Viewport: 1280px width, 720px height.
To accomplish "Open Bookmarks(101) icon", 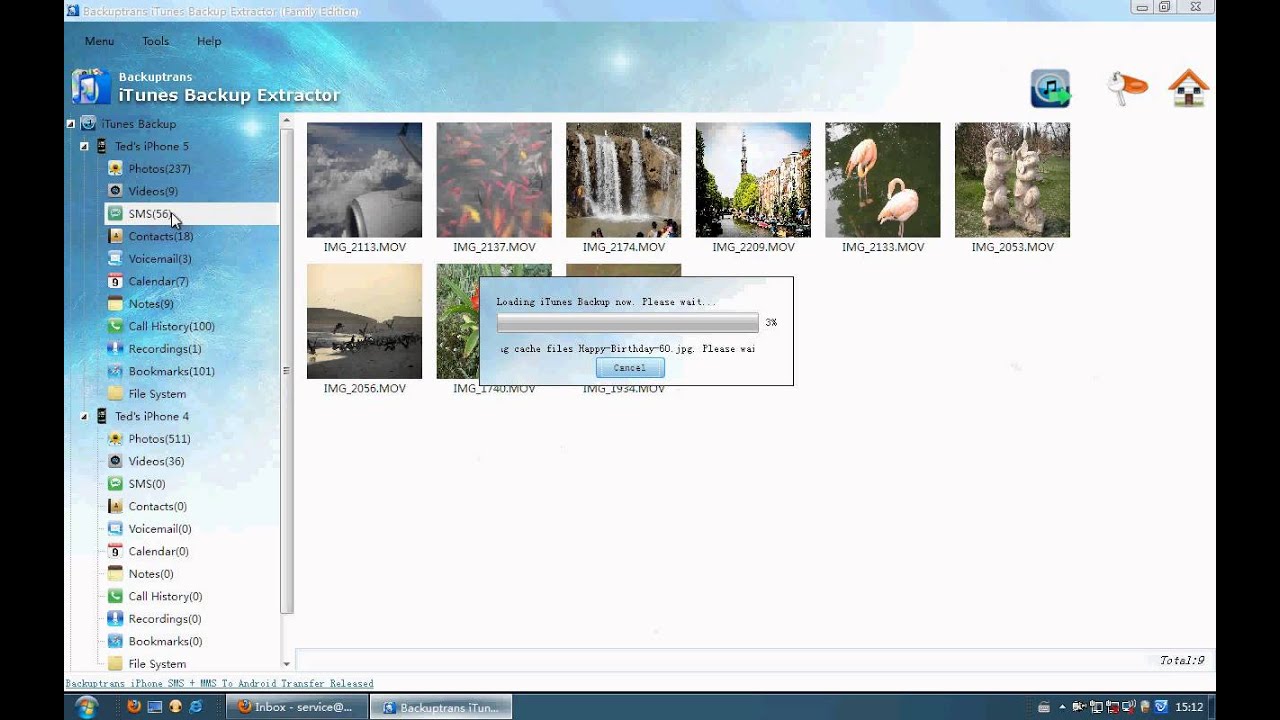I will 115,371.
